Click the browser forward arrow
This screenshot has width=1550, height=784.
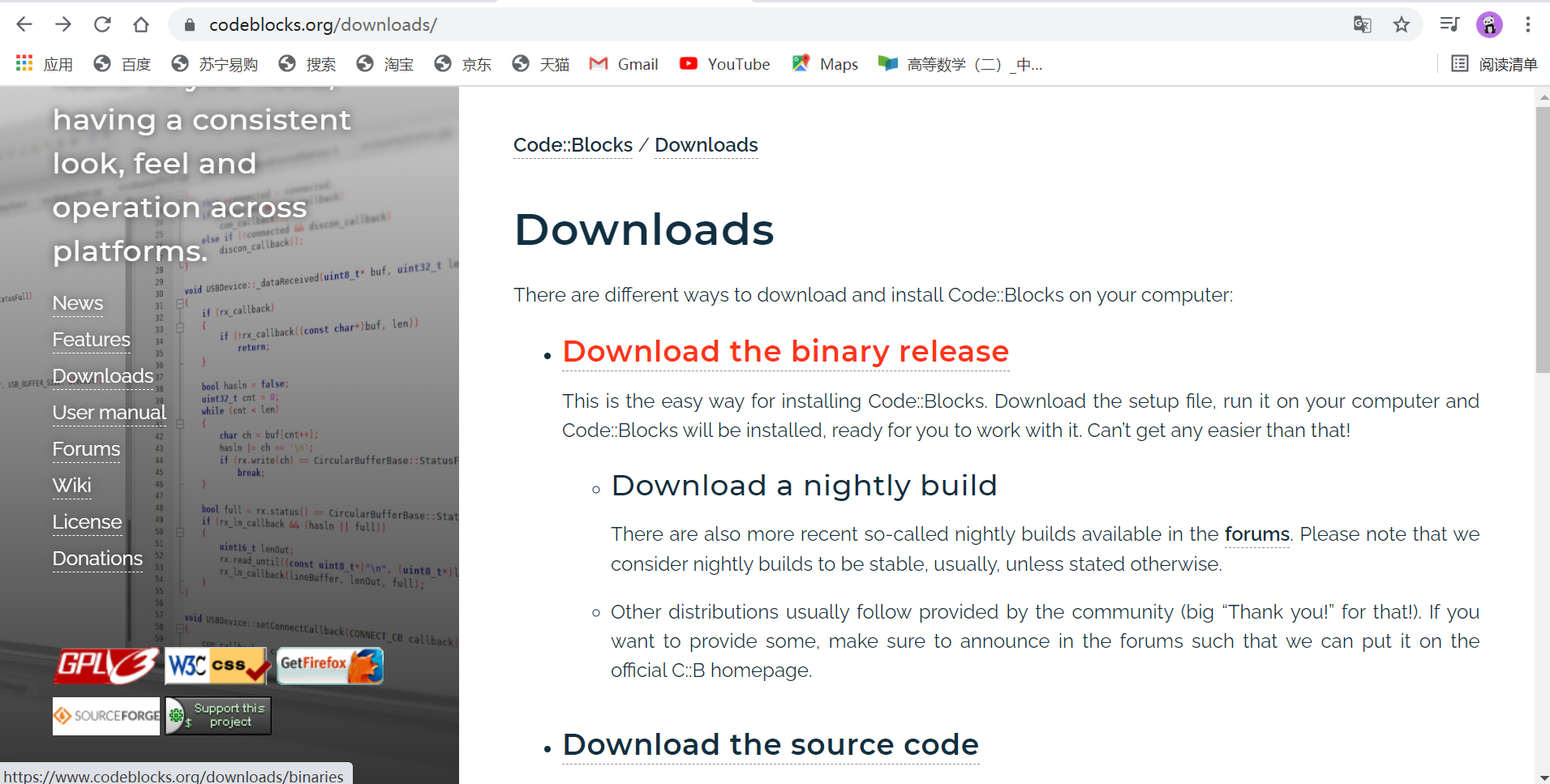[63, 24]
